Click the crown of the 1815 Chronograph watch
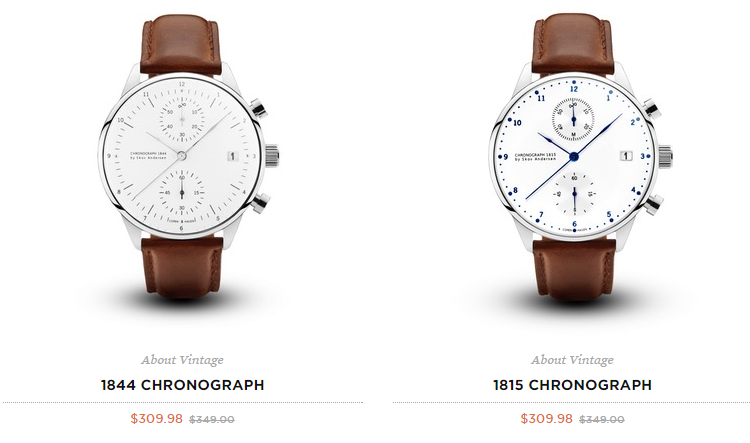The width and height of the screenshot is (750, 443). click(x=665, y=157)
